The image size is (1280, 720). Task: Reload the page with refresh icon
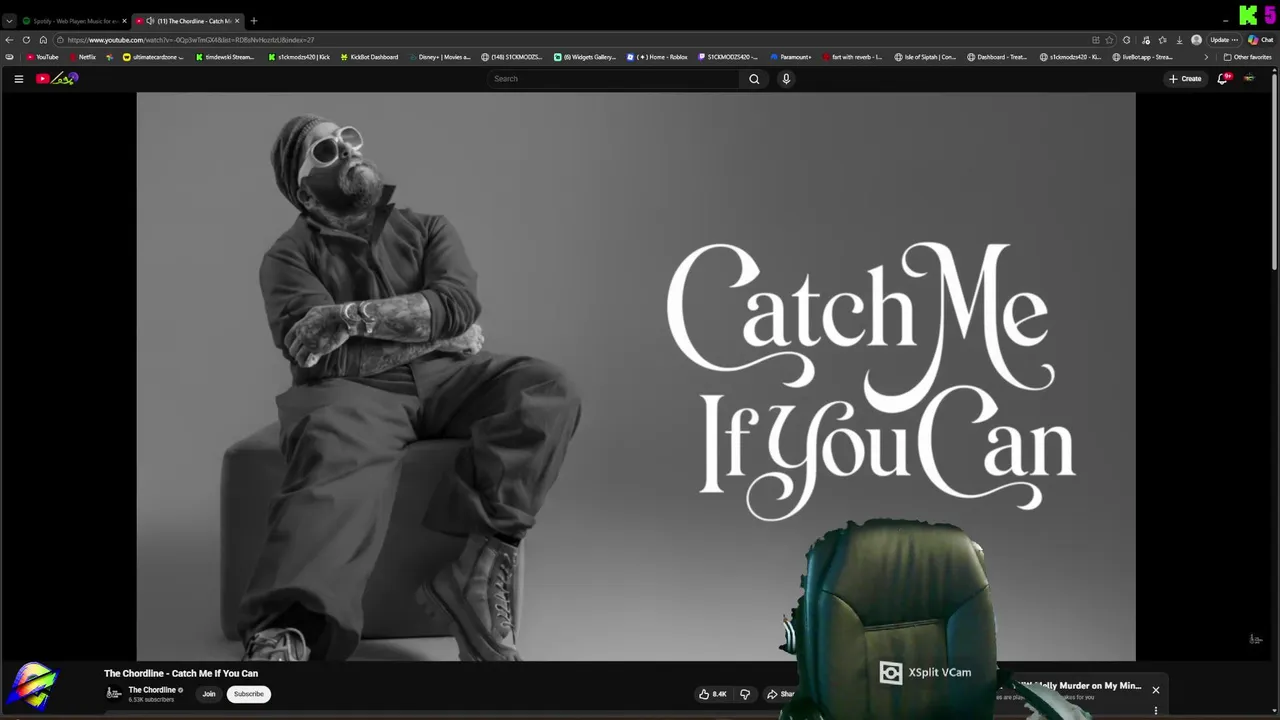[x=26, y=40]
